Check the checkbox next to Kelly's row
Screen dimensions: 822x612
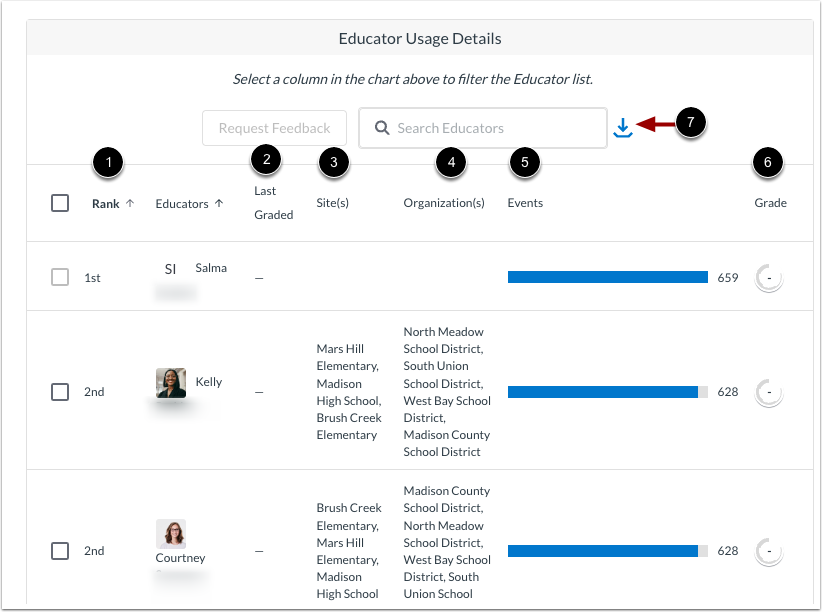pyautogui.click(x=60, y=391)
